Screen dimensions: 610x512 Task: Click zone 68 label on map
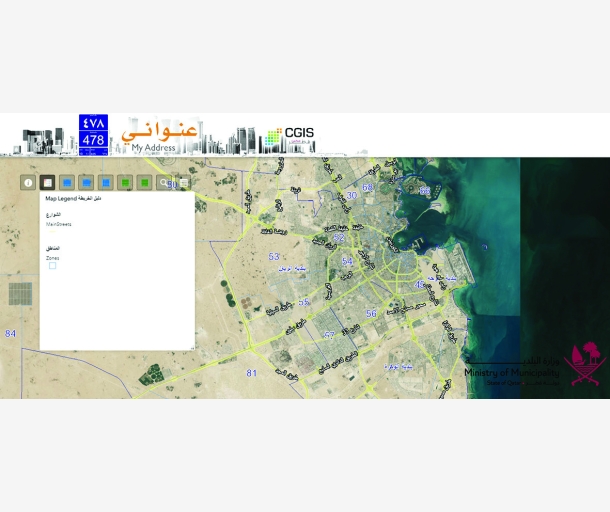(367, 188)
